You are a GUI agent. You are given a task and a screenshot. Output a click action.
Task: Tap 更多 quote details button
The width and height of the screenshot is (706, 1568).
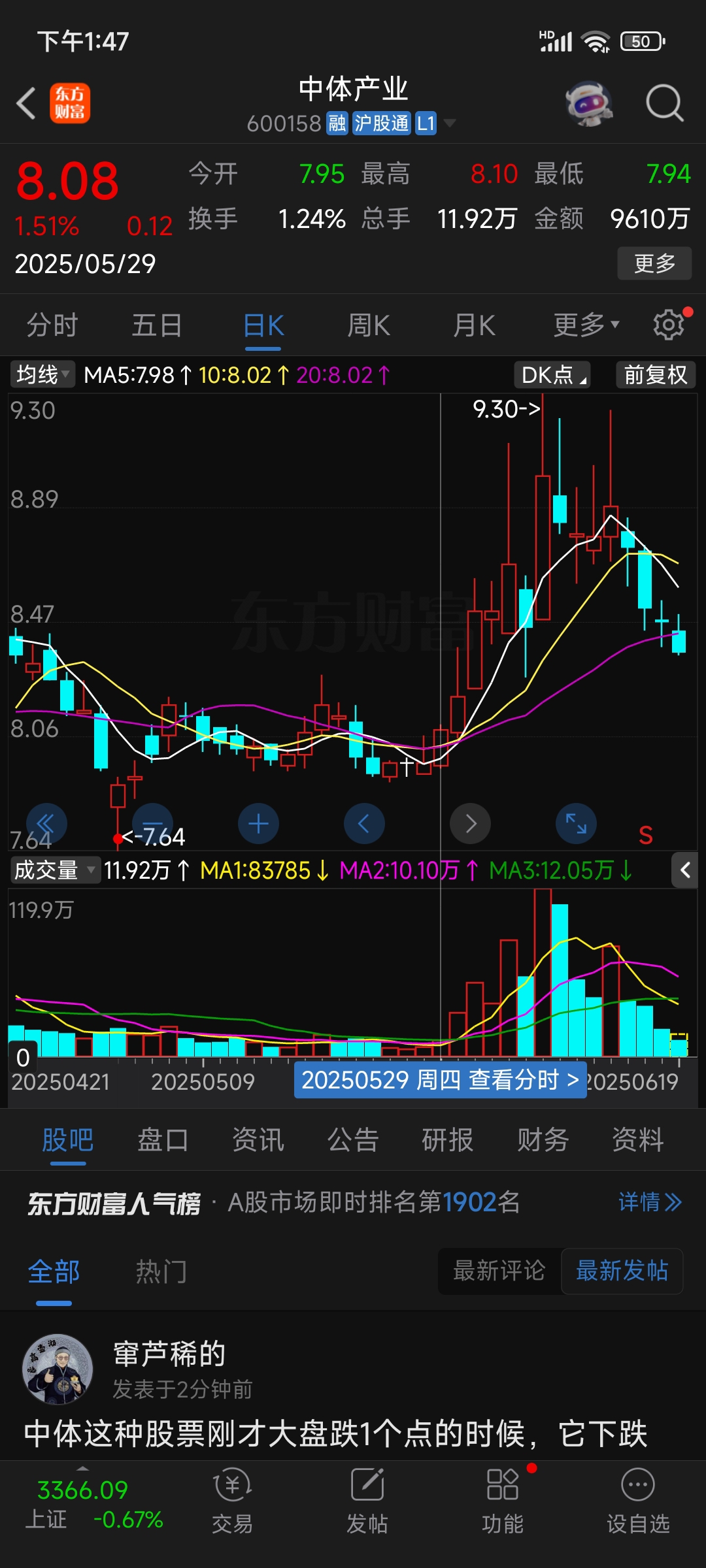pos(654,263)
